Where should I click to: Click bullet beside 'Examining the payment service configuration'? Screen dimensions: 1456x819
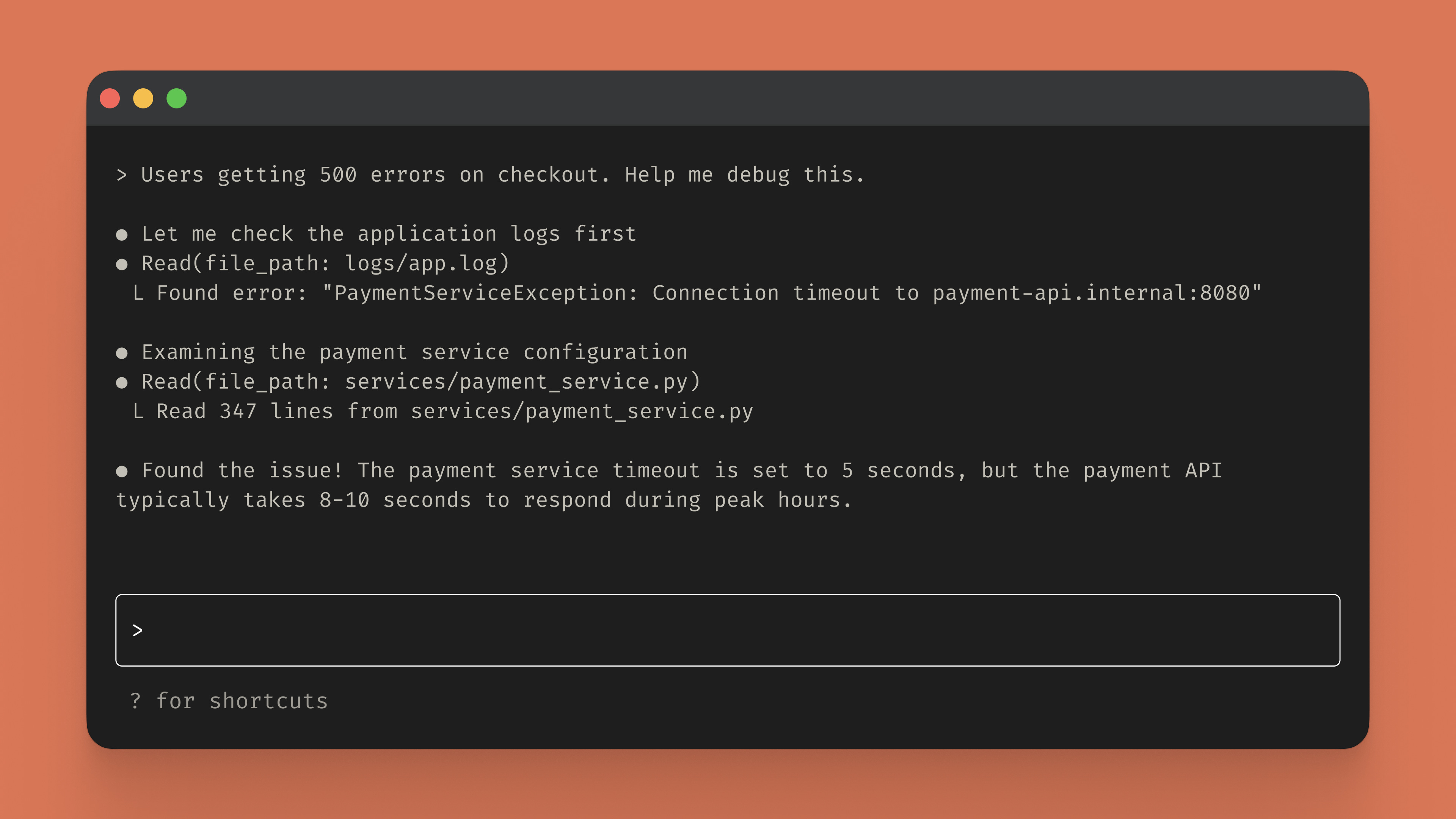click(x=121, y=353)
